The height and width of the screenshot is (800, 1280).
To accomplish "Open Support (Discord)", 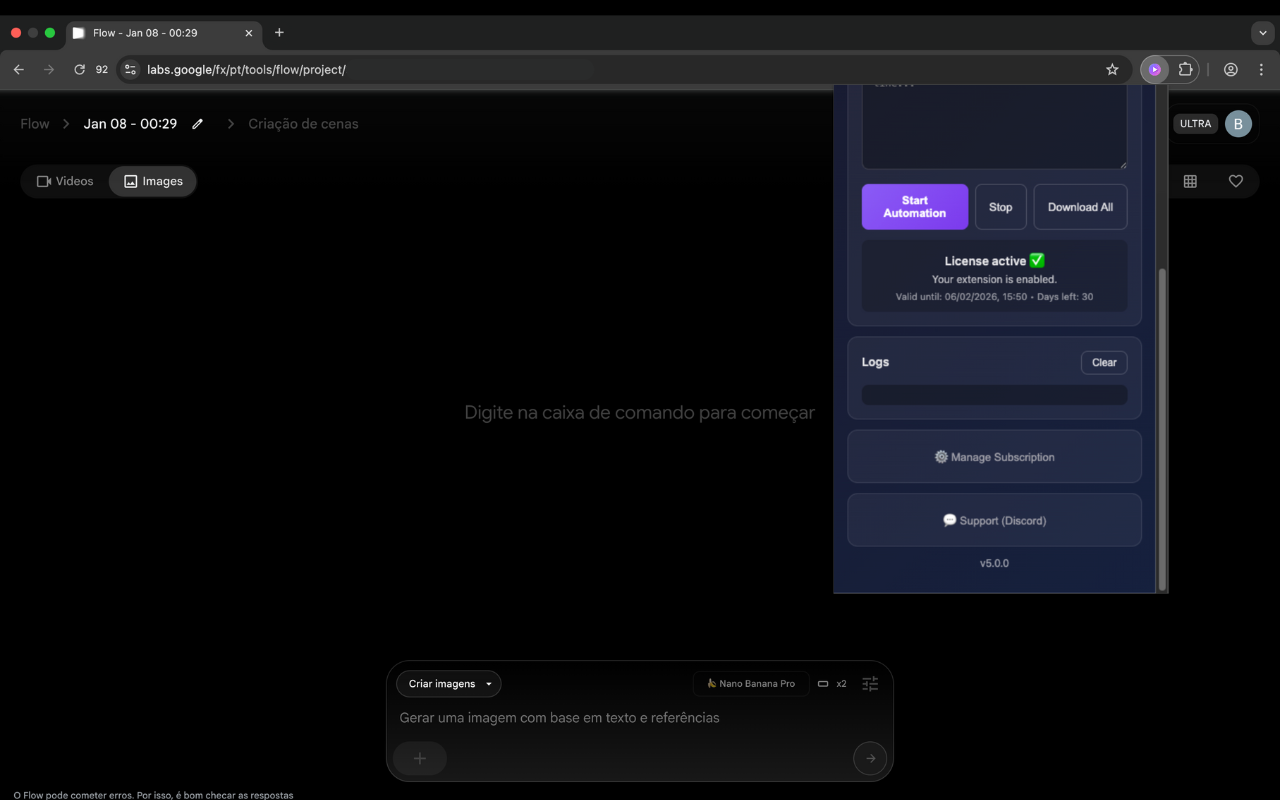I will click(x=995, y=520).
